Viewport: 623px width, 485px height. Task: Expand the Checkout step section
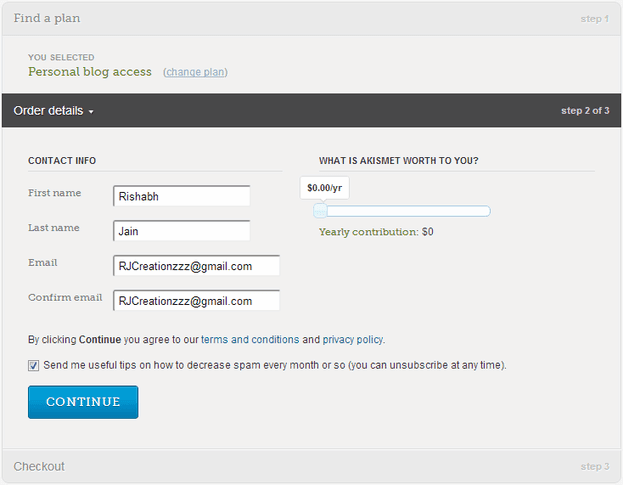point(40,466)
